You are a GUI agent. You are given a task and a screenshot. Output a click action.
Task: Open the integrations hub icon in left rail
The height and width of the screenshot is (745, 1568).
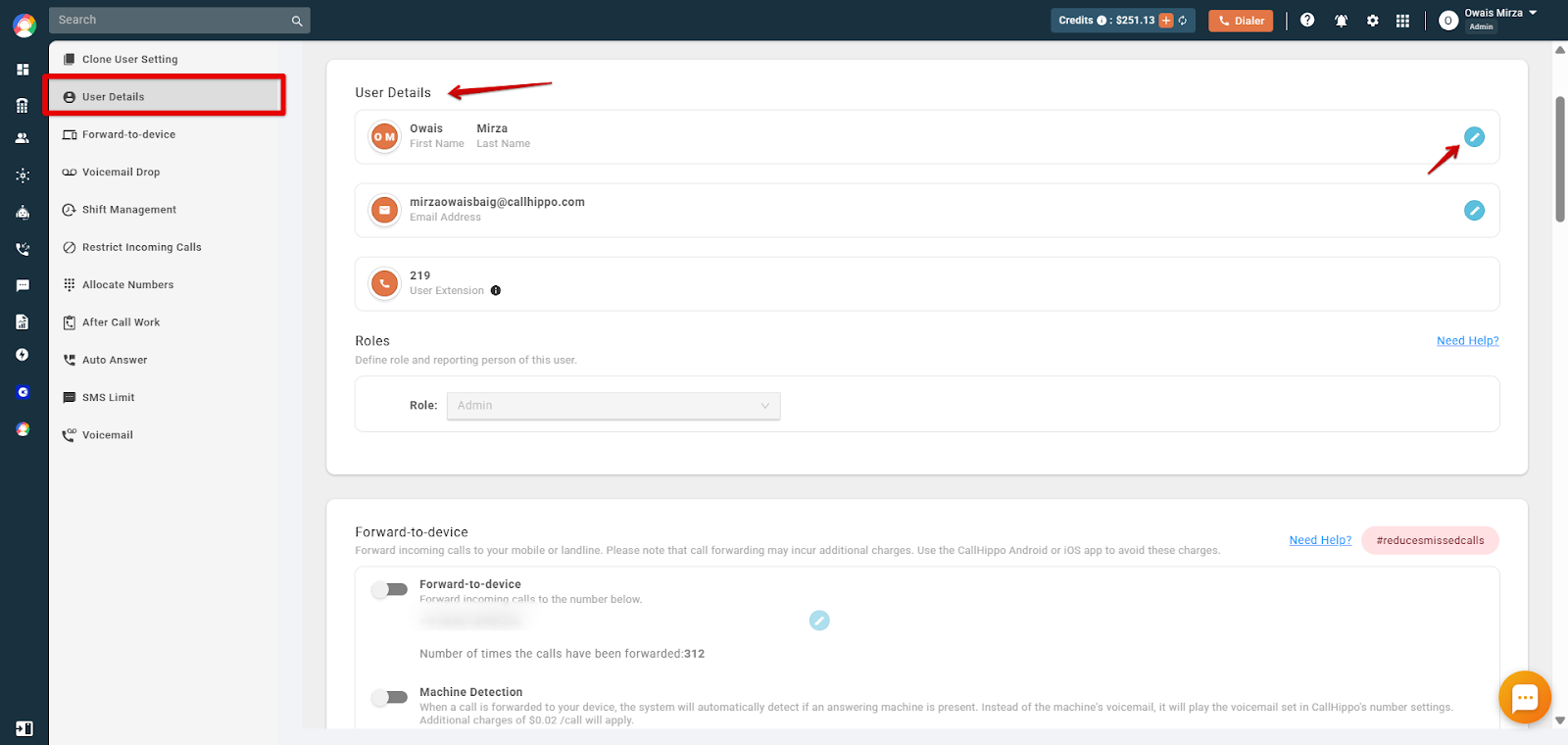[x=23, y=175]
